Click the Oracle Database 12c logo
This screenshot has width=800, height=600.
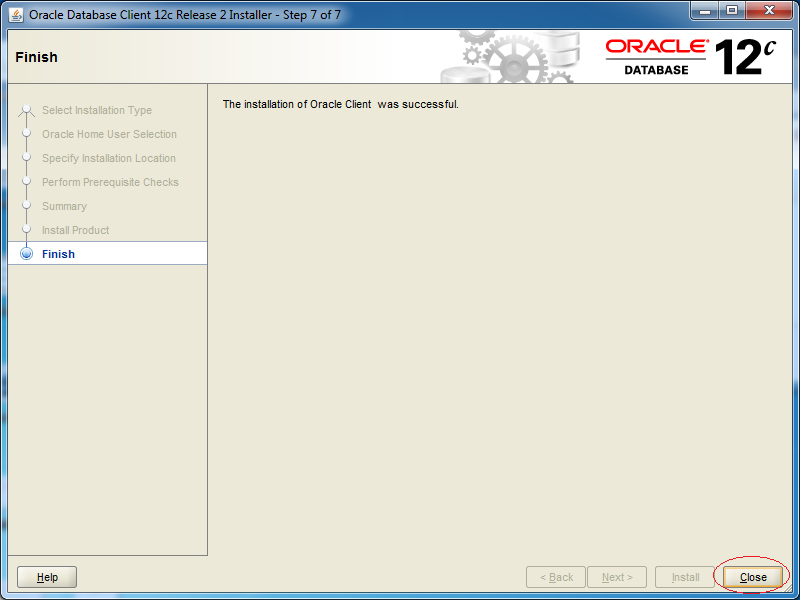coord(691,58)
